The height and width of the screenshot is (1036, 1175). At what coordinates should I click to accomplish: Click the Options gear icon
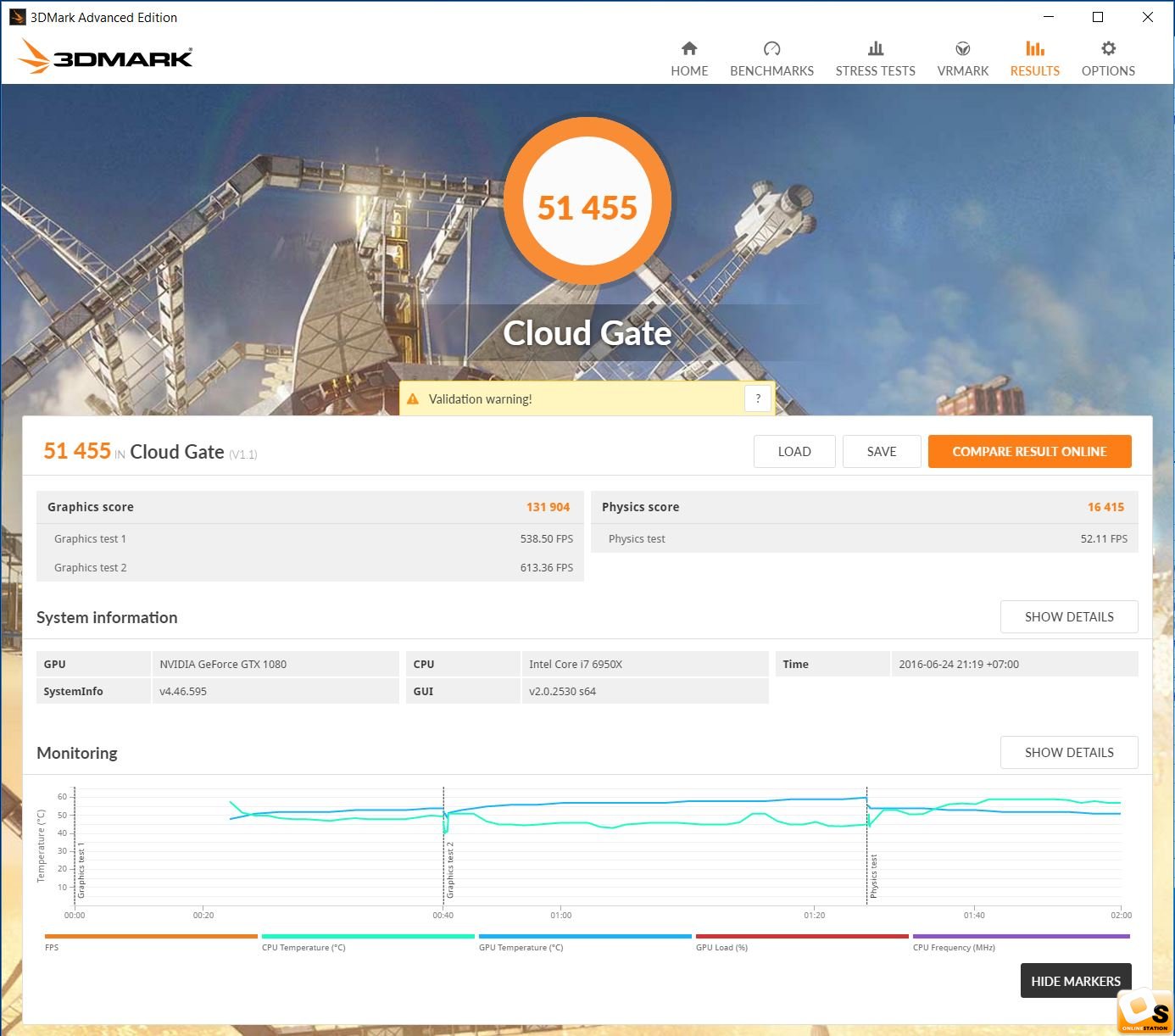[1108, 48]
